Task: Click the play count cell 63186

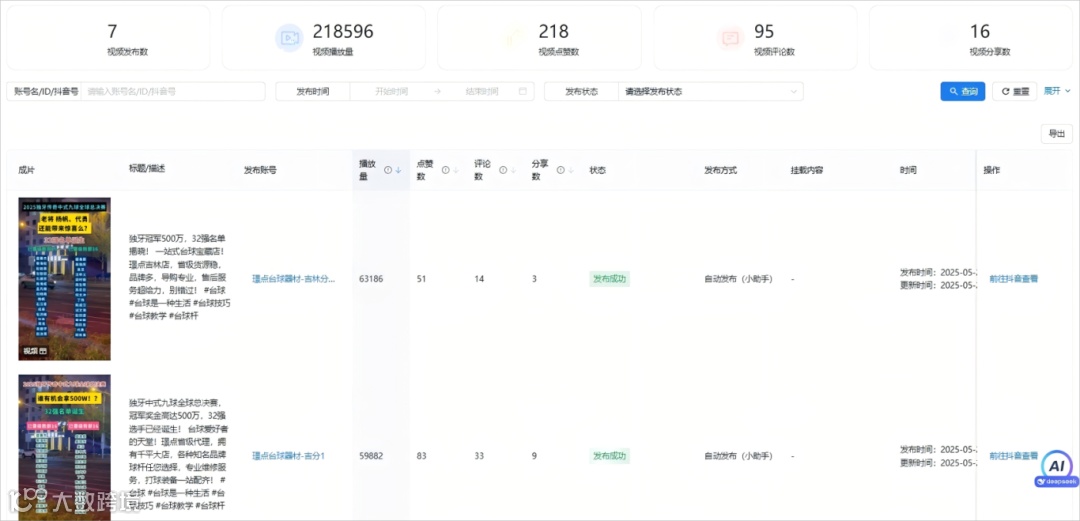Action: 371,279
